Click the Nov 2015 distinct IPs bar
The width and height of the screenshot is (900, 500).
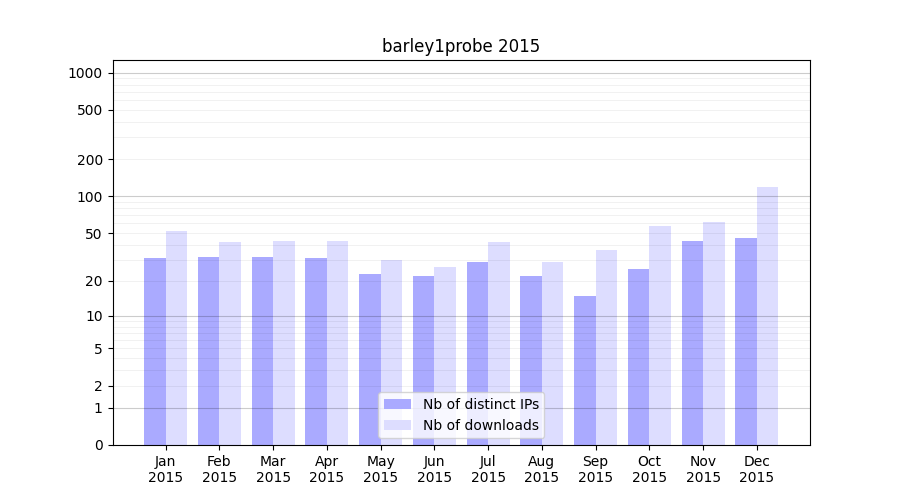point(692,342)
